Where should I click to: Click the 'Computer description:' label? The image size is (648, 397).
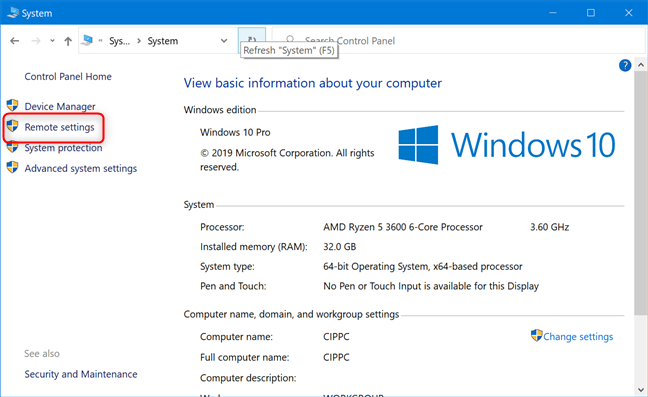[248, 378]
